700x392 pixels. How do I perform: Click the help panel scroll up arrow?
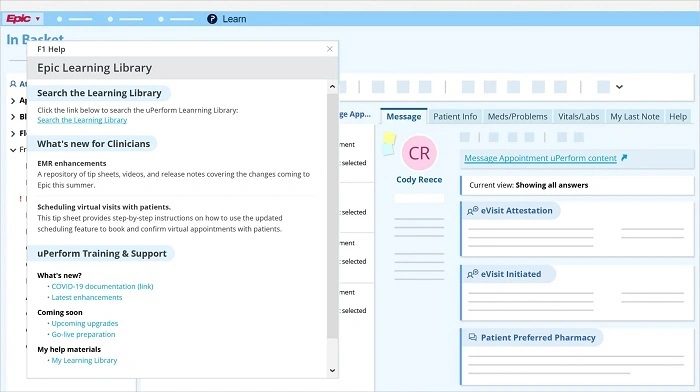click(332, 87)
